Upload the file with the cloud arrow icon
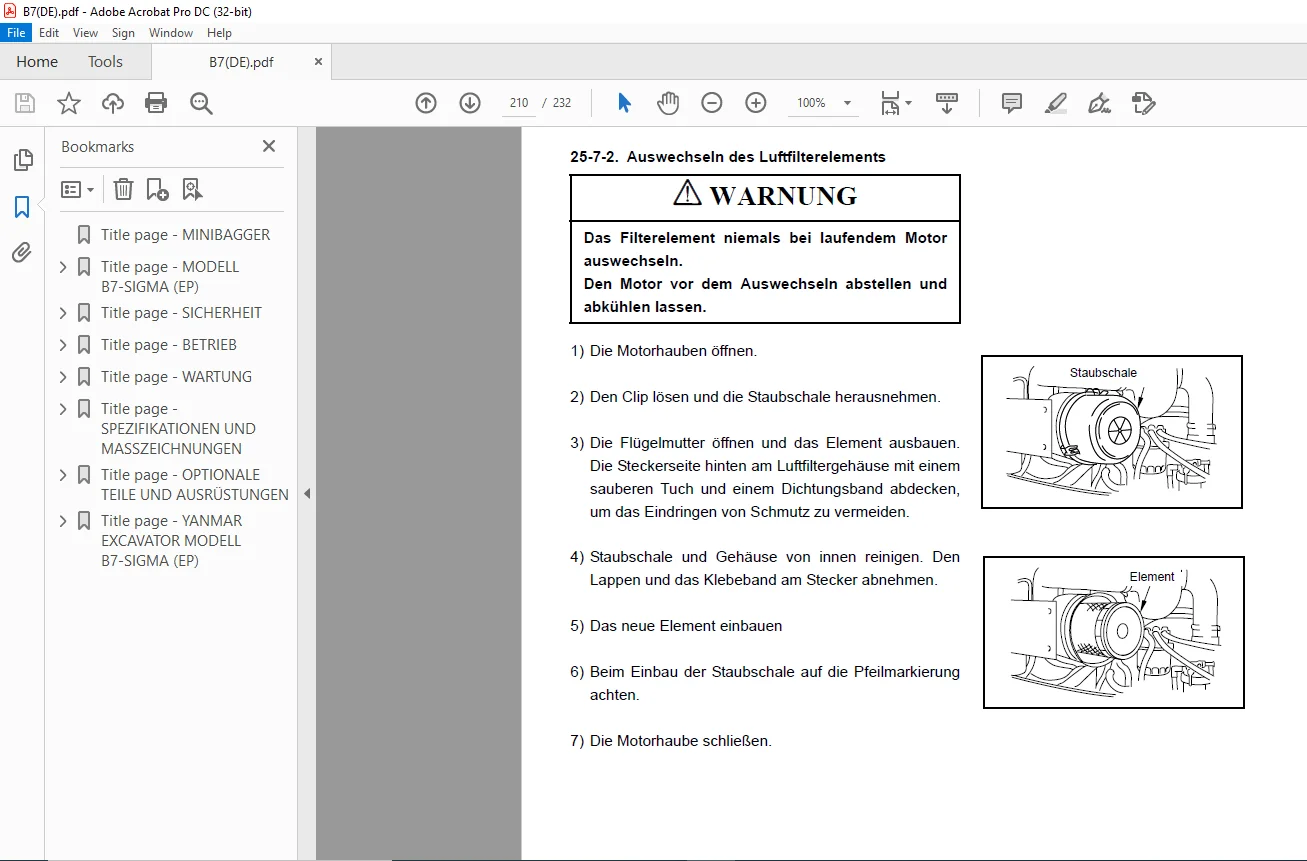 tap(113, 103)
